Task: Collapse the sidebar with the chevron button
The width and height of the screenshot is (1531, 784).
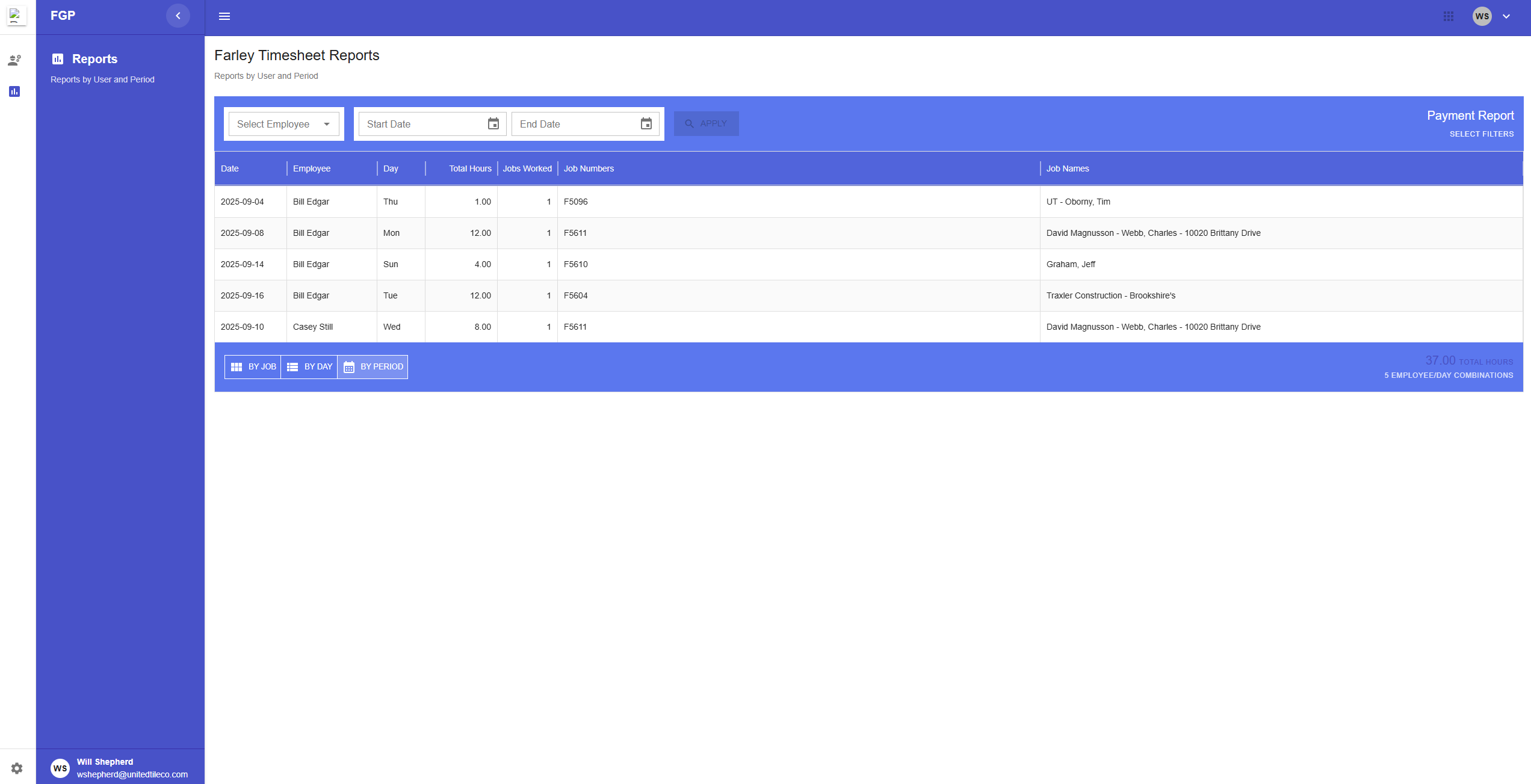Action: coord(178,16)
